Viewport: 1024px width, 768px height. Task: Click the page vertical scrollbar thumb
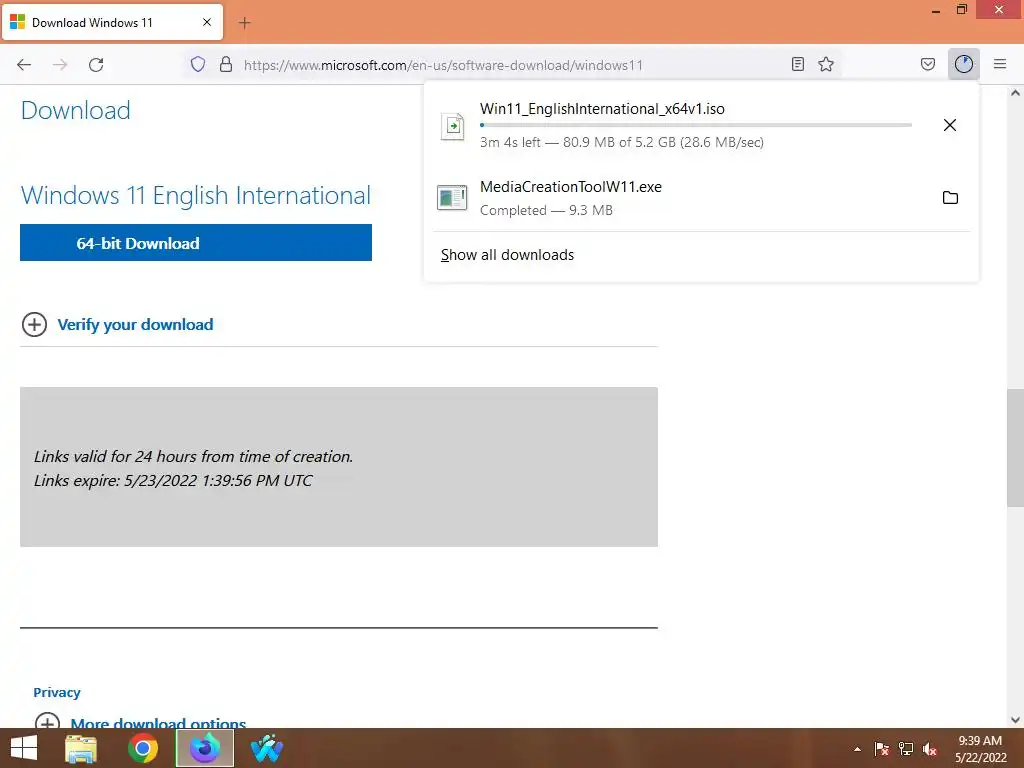[x=1015, y=448]
